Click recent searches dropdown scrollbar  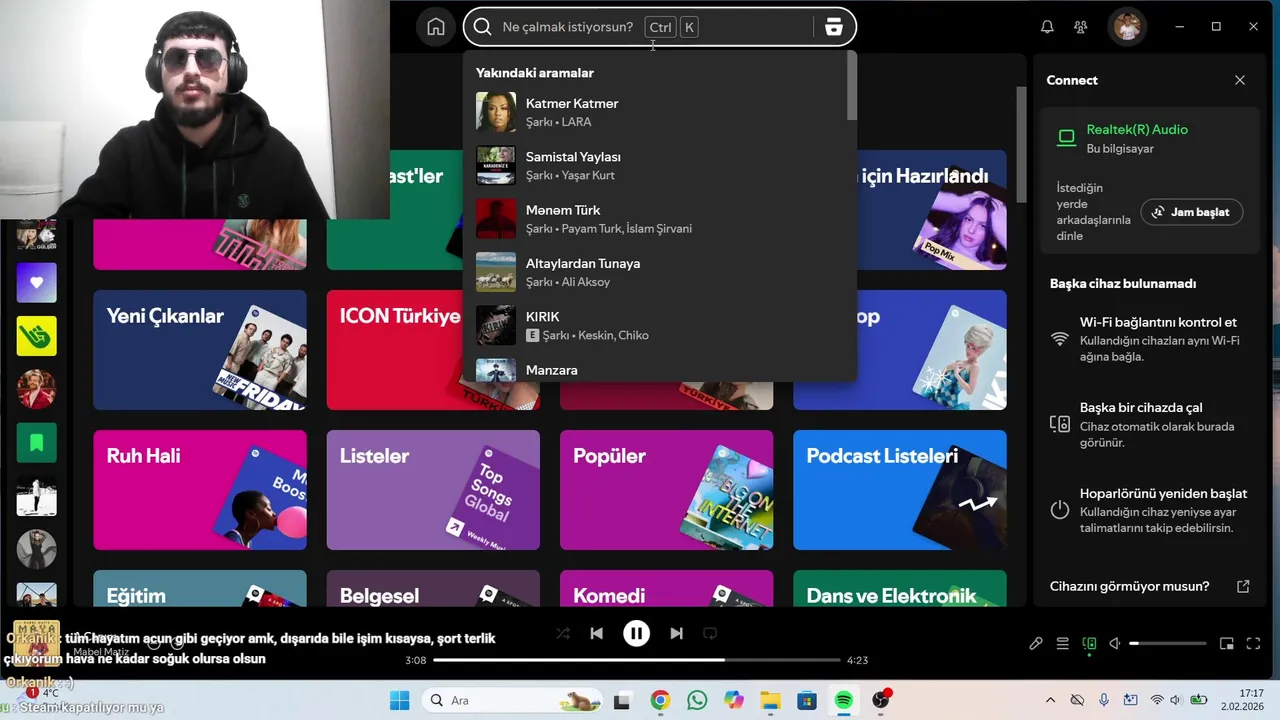(x=851, y=86)
